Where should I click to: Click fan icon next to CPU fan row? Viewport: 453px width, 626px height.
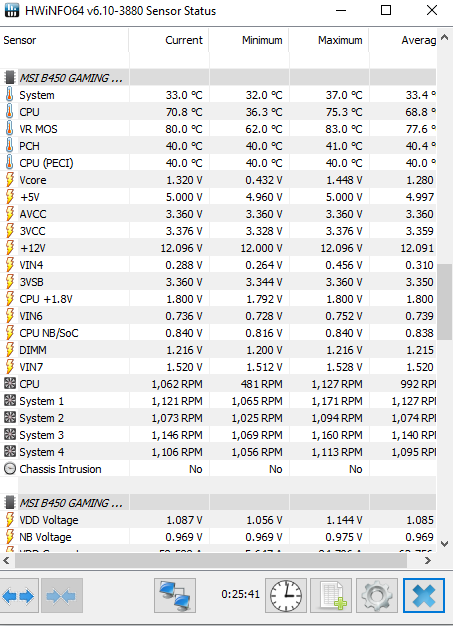coord(10,384)
